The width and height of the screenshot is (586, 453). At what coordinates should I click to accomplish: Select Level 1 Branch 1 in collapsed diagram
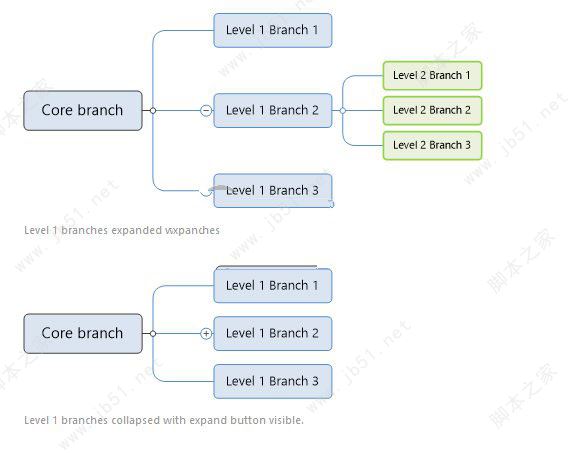272,286
